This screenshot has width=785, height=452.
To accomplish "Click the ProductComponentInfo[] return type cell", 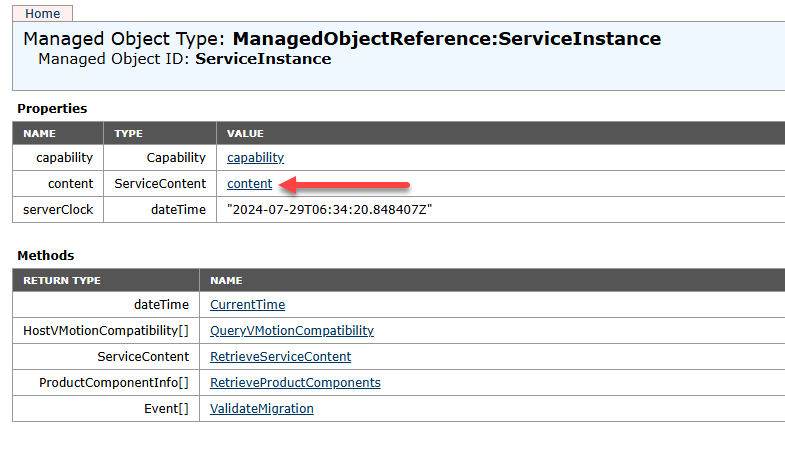I will coord(114,383).
